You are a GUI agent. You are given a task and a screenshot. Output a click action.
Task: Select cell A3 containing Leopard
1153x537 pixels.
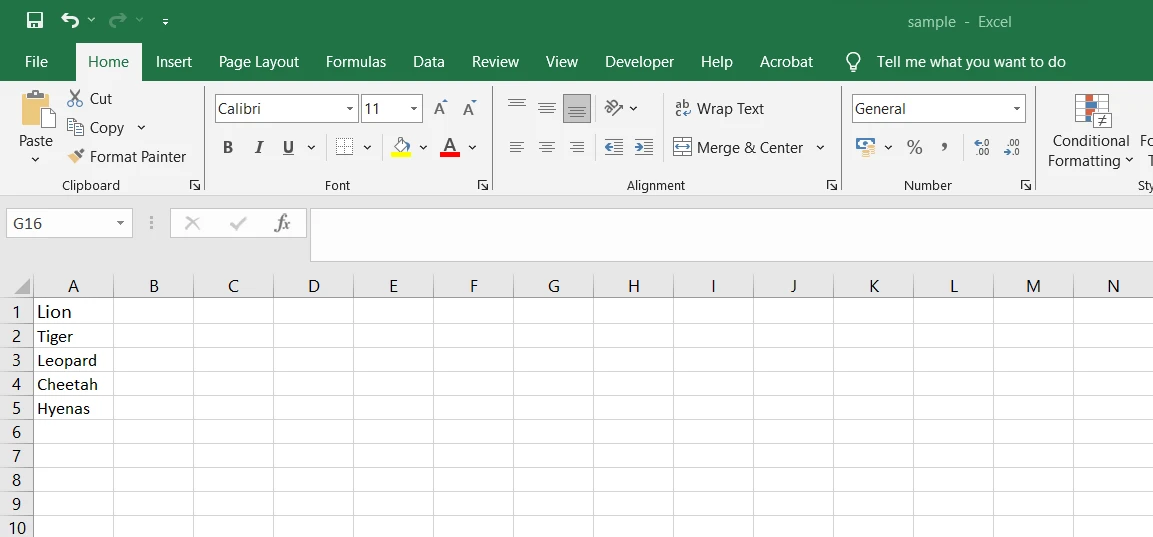[73, 360]
